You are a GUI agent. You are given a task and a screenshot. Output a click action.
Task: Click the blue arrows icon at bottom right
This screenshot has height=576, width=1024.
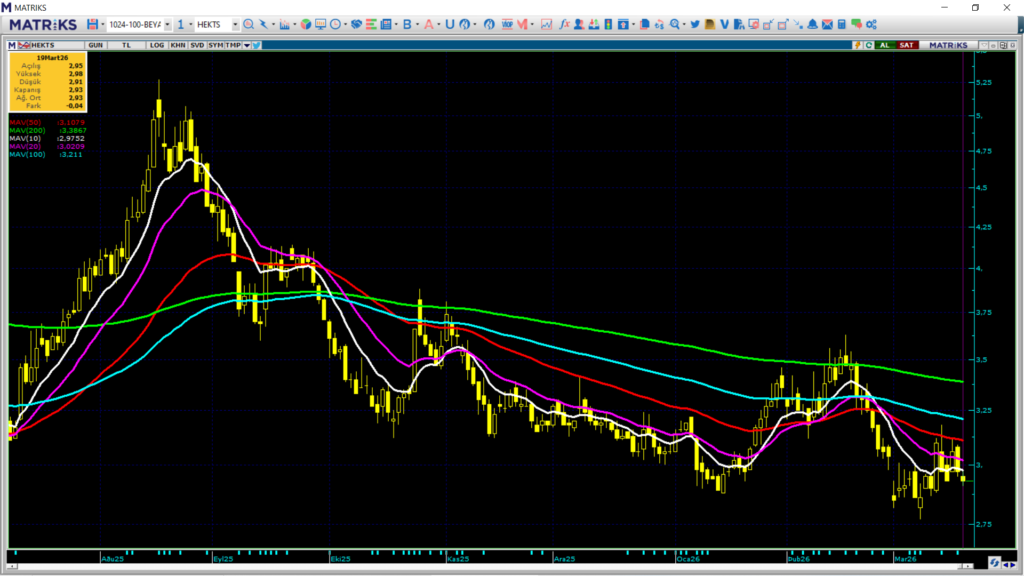tap(994, 562)
